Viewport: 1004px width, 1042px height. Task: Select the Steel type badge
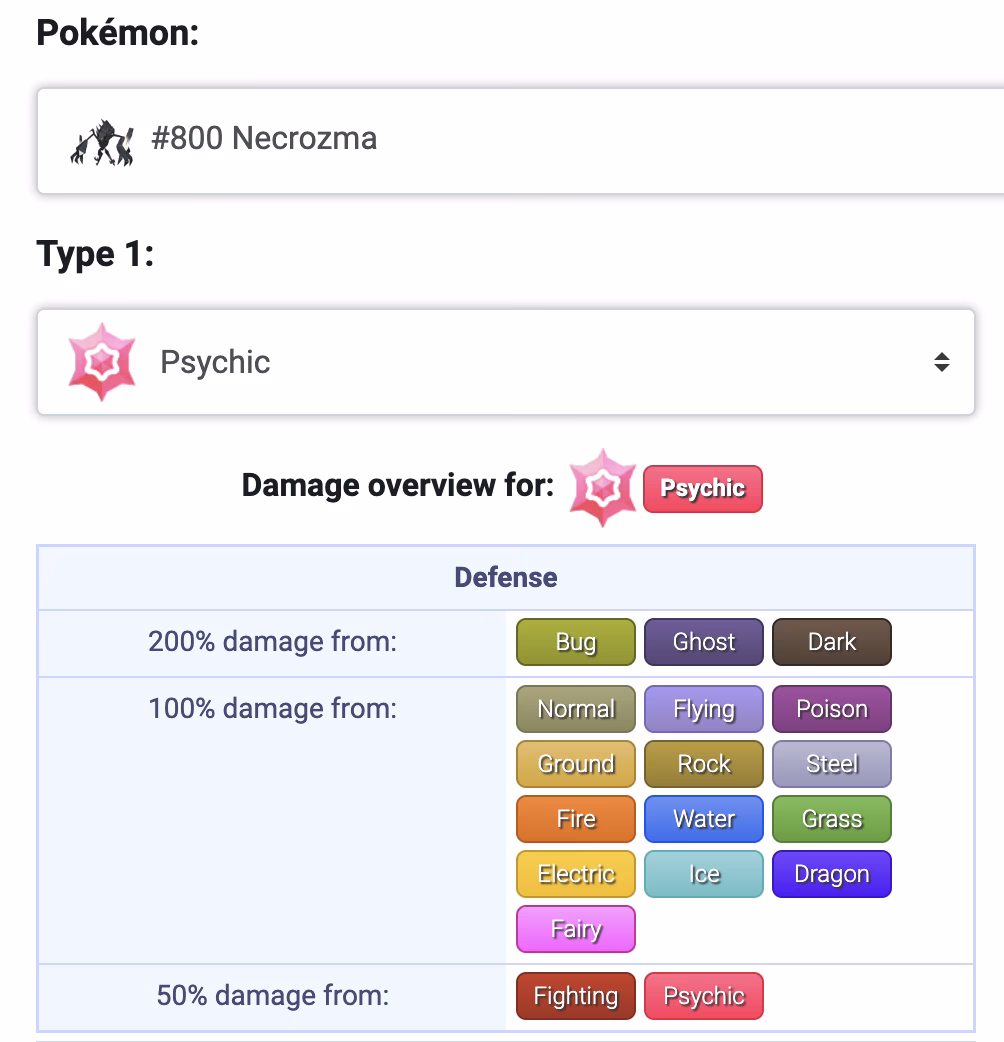click(832, 764)
